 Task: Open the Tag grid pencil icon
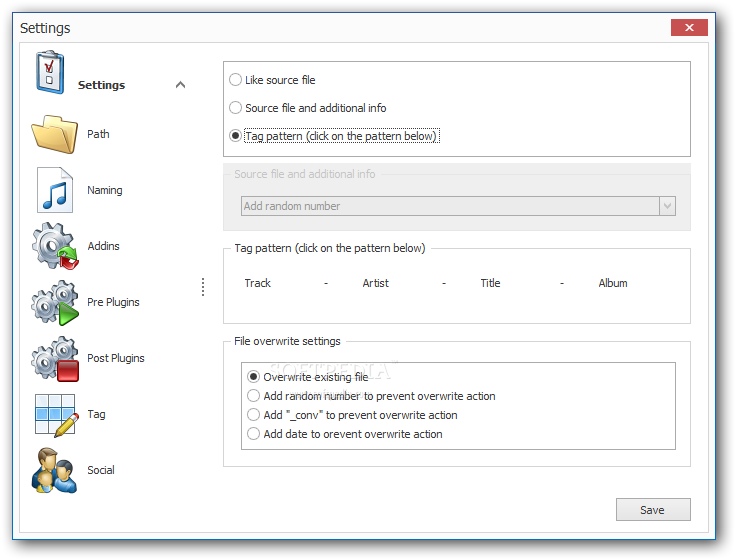click(x=56, y=415)
